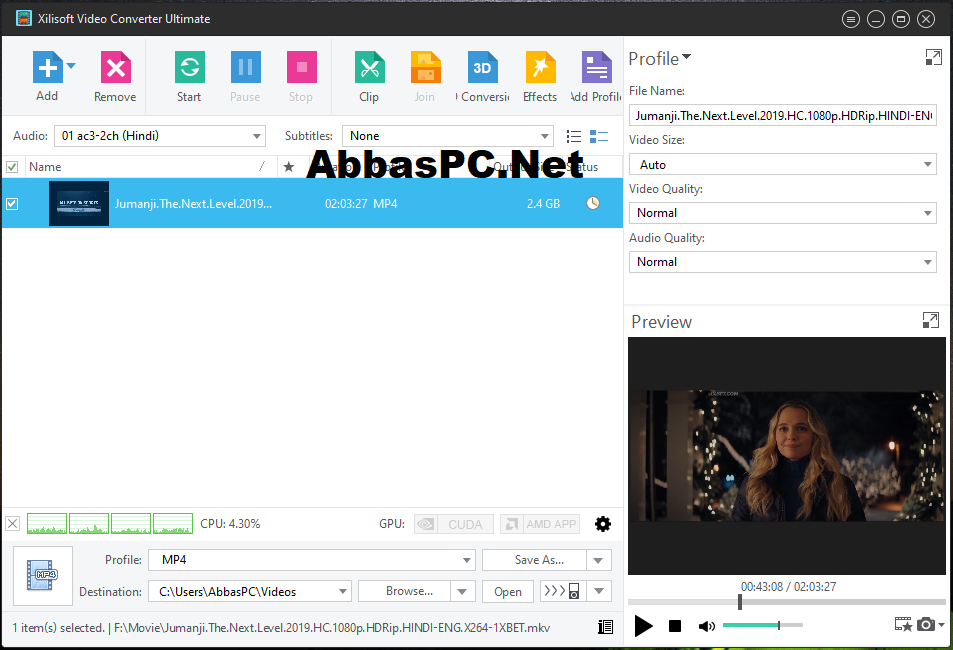Screen dimensions: 953x650
Task: Uncheck the Jumanji file checkbox
Action: coord(12,204)
